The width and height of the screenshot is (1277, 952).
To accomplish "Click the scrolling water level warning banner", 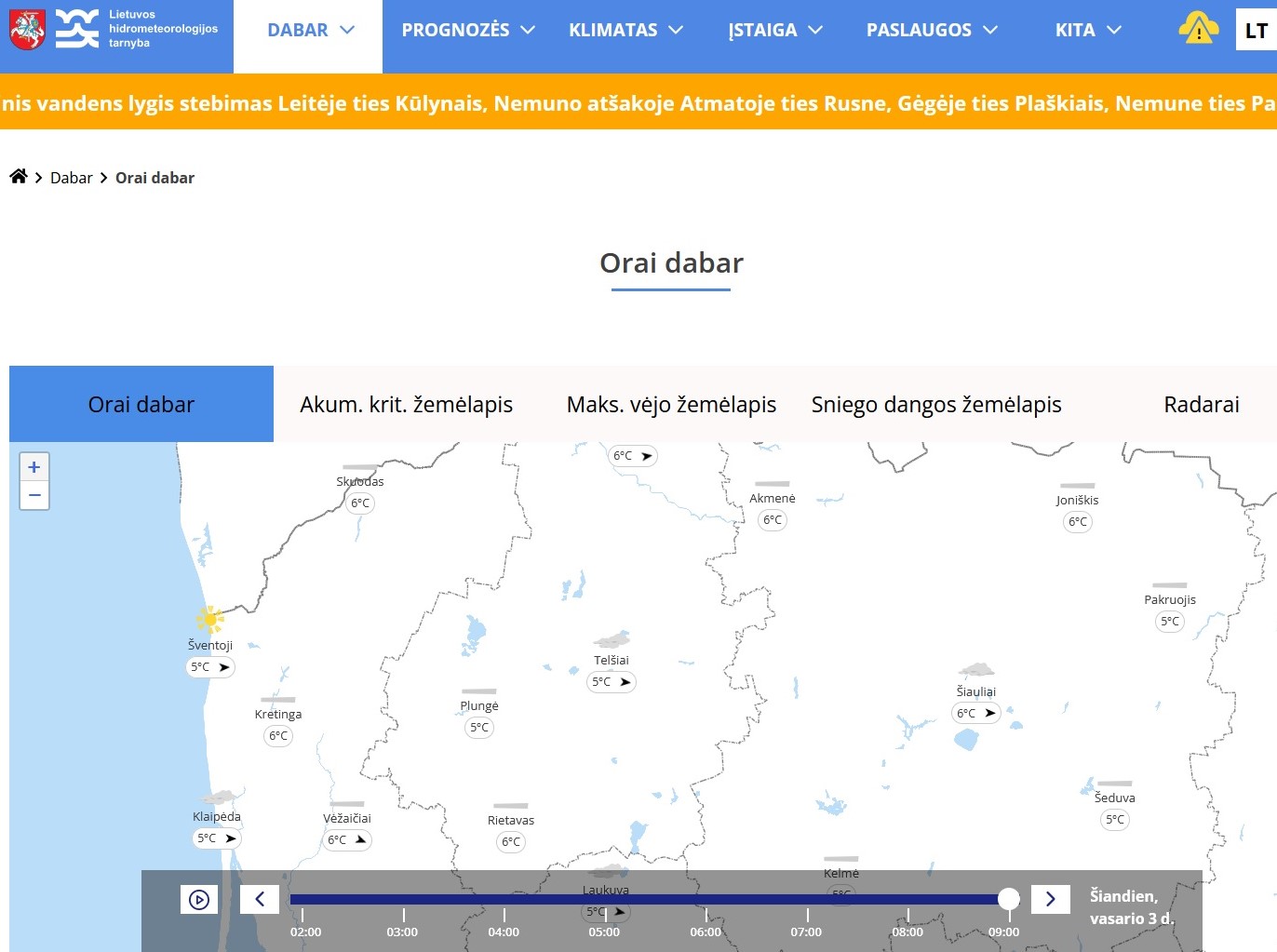I will coord(638,102).
